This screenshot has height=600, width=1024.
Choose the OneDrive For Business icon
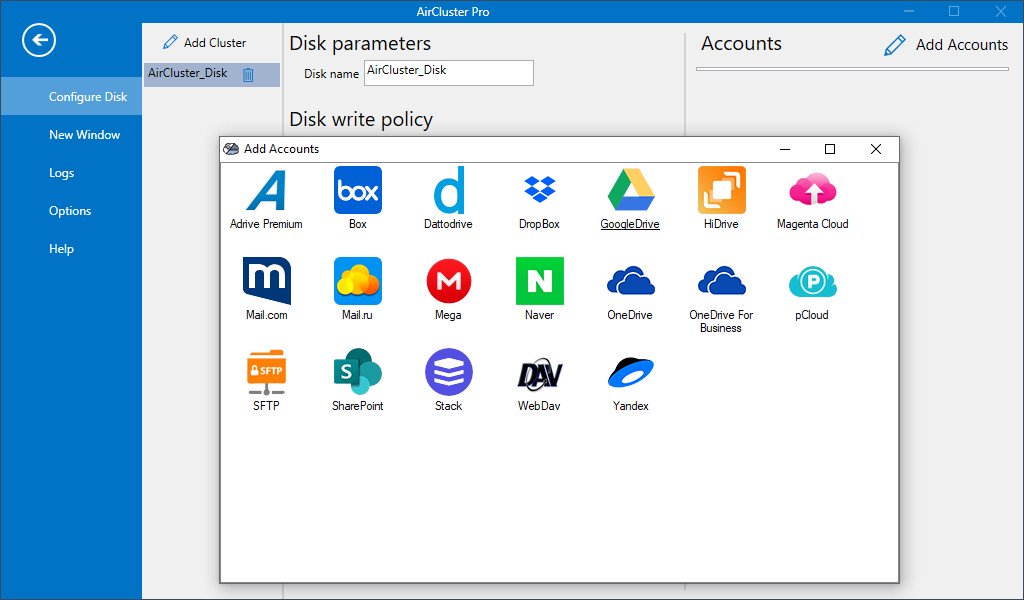pyautogui.click(x=722, y=281)
